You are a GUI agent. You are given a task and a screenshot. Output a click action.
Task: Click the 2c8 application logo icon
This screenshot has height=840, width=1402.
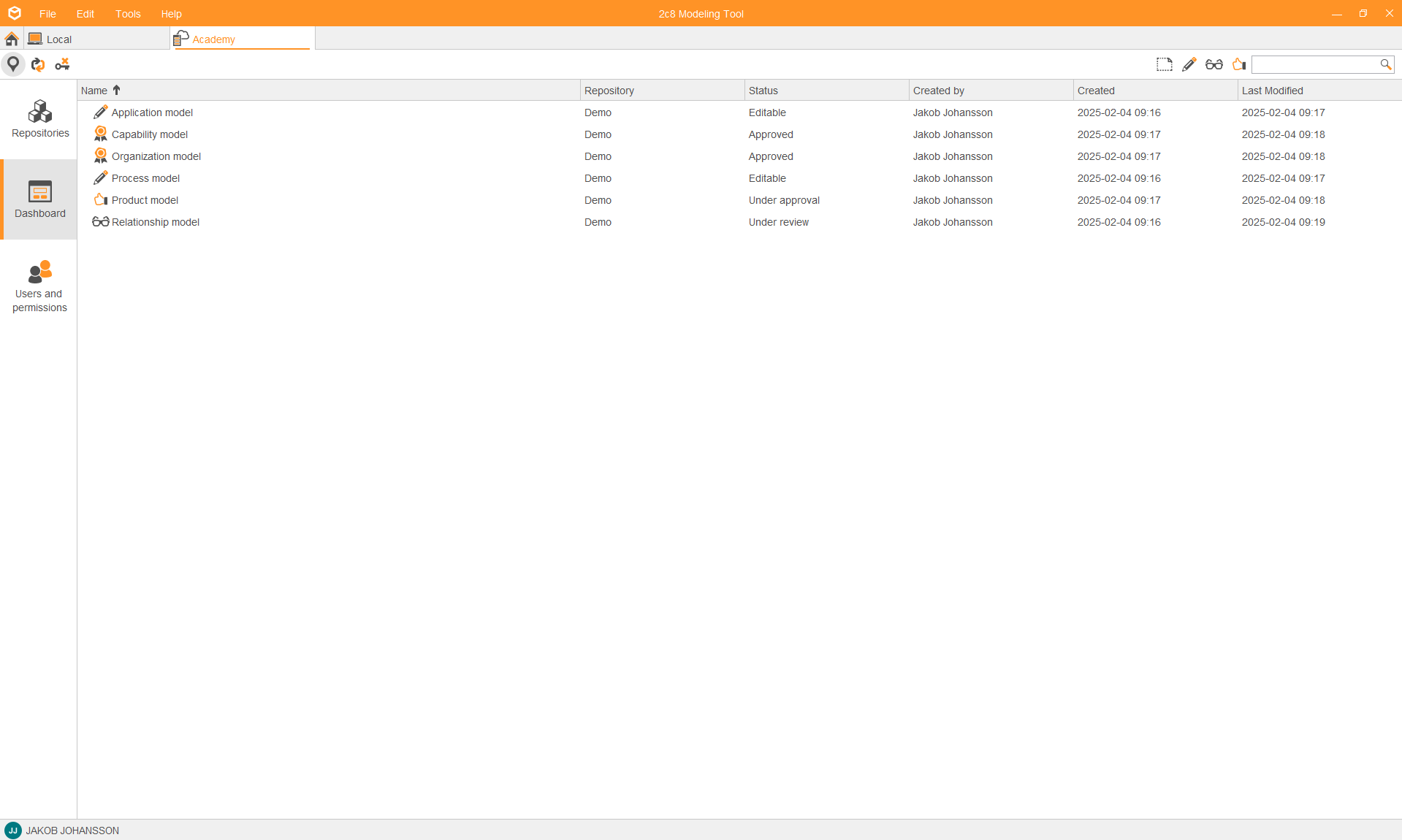[x=14, y=13]
